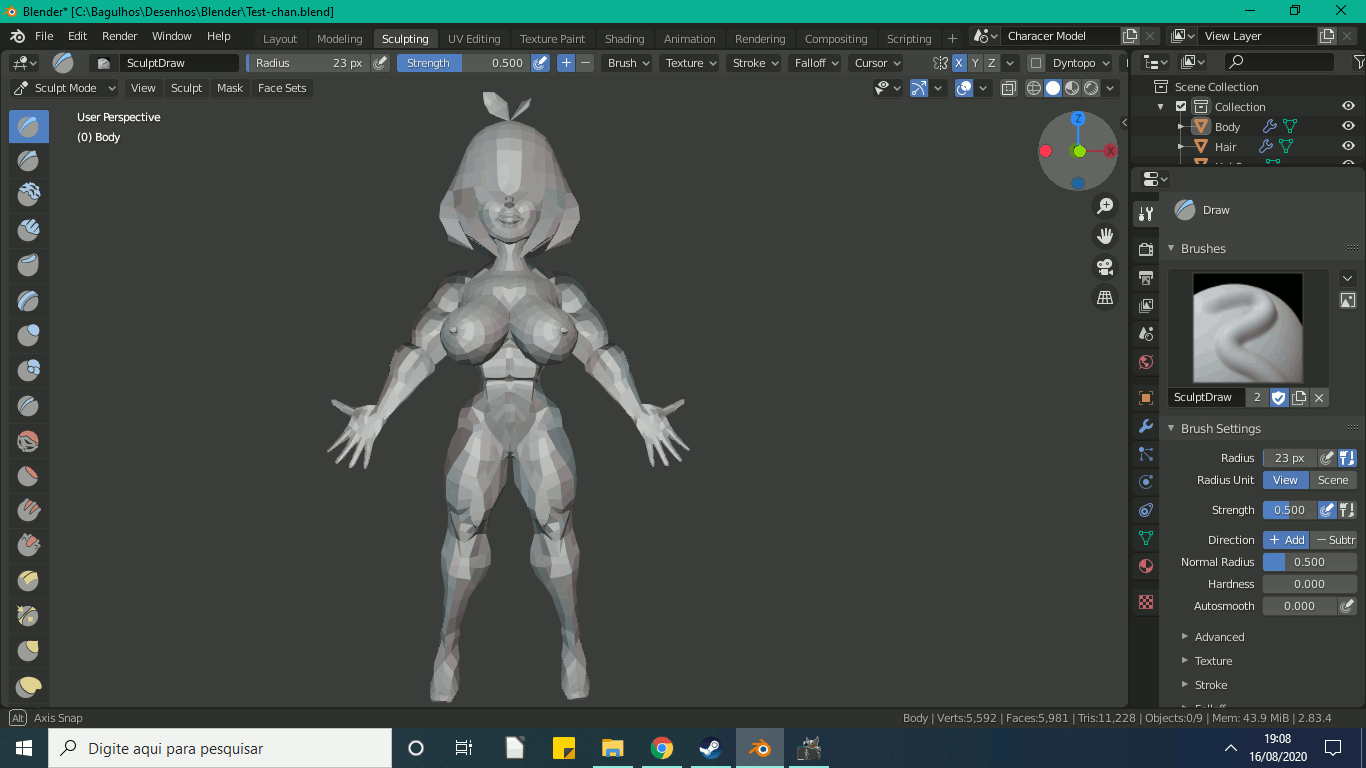Screen dimensions: 1366x768
Task: Hide the Body object using its eye icon
Action: 1348,127
